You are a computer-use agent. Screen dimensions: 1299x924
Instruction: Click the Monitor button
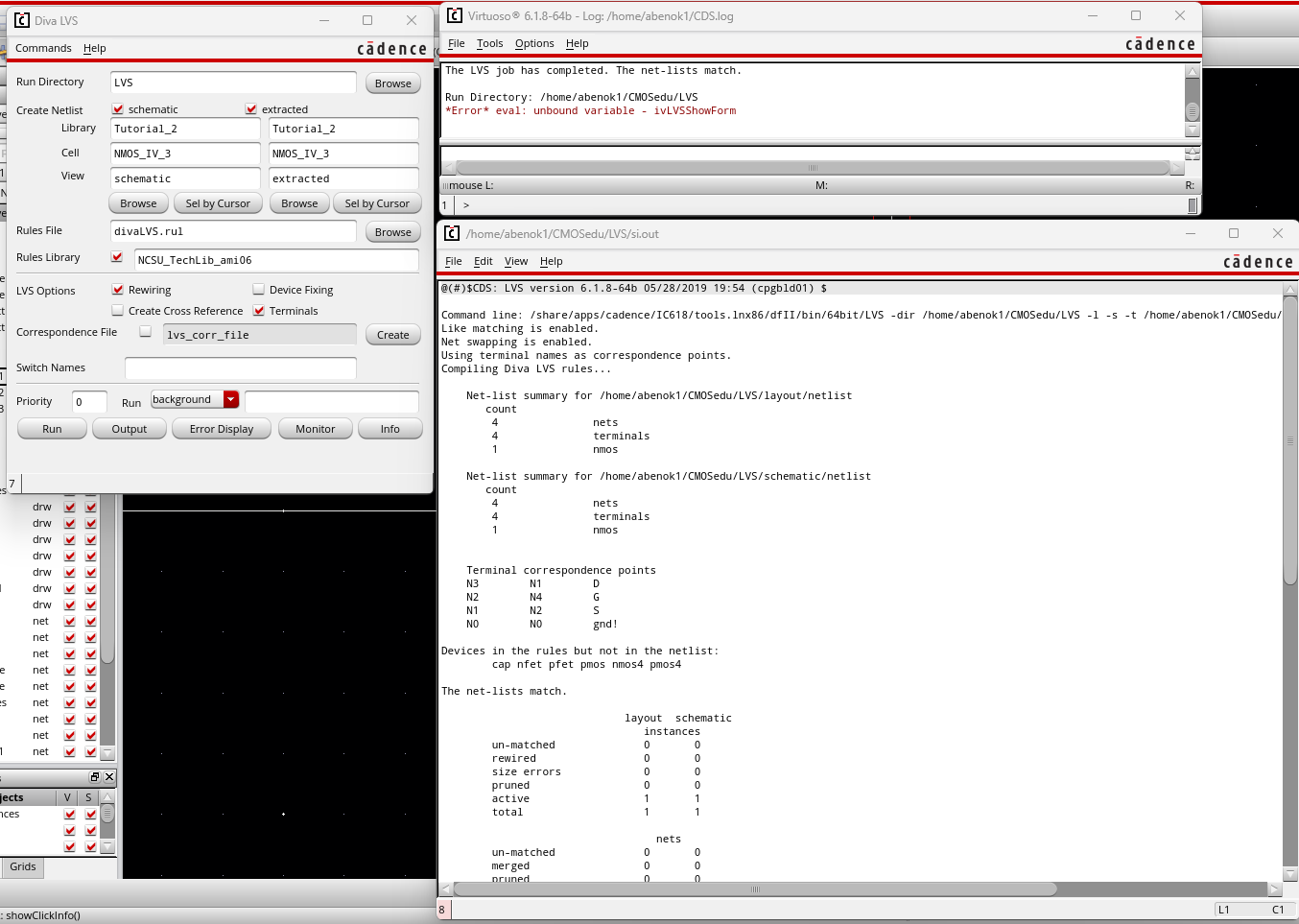316,429
